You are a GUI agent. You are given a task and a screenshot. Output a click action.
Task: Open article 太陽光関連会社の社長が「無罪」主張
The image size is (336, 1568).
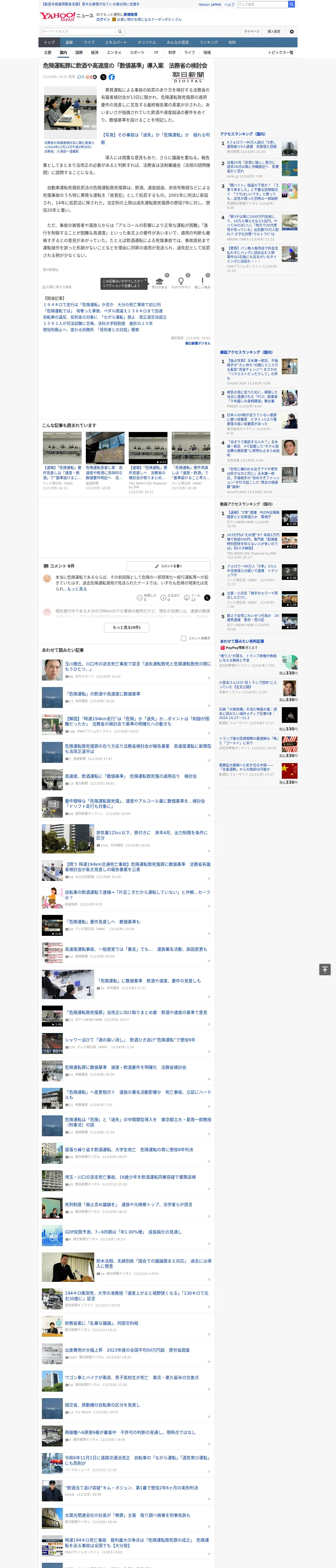[127, 1515]
